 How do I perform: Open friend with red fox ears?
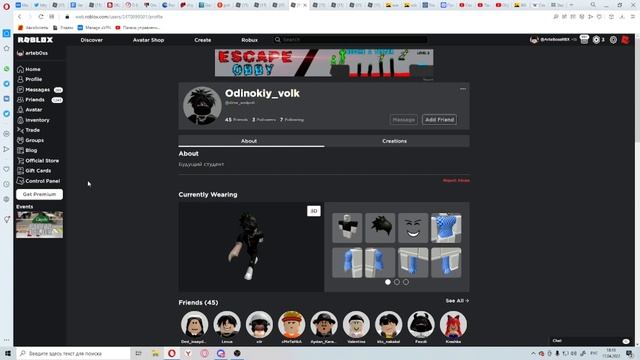point(453,324)
